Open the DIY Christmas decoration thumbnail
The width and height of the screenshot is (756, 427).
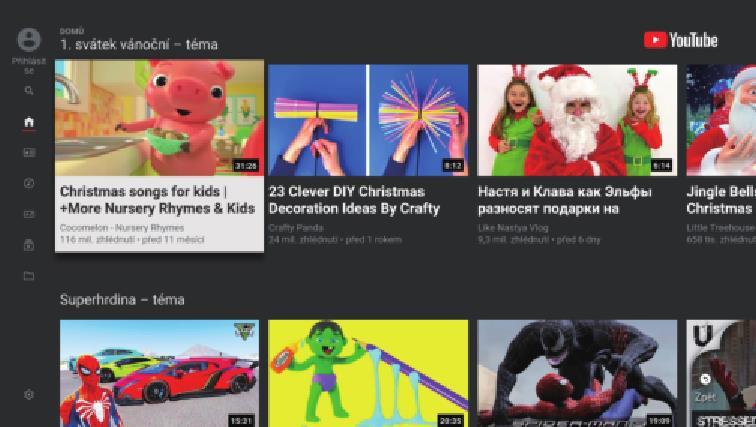[368, 120]
